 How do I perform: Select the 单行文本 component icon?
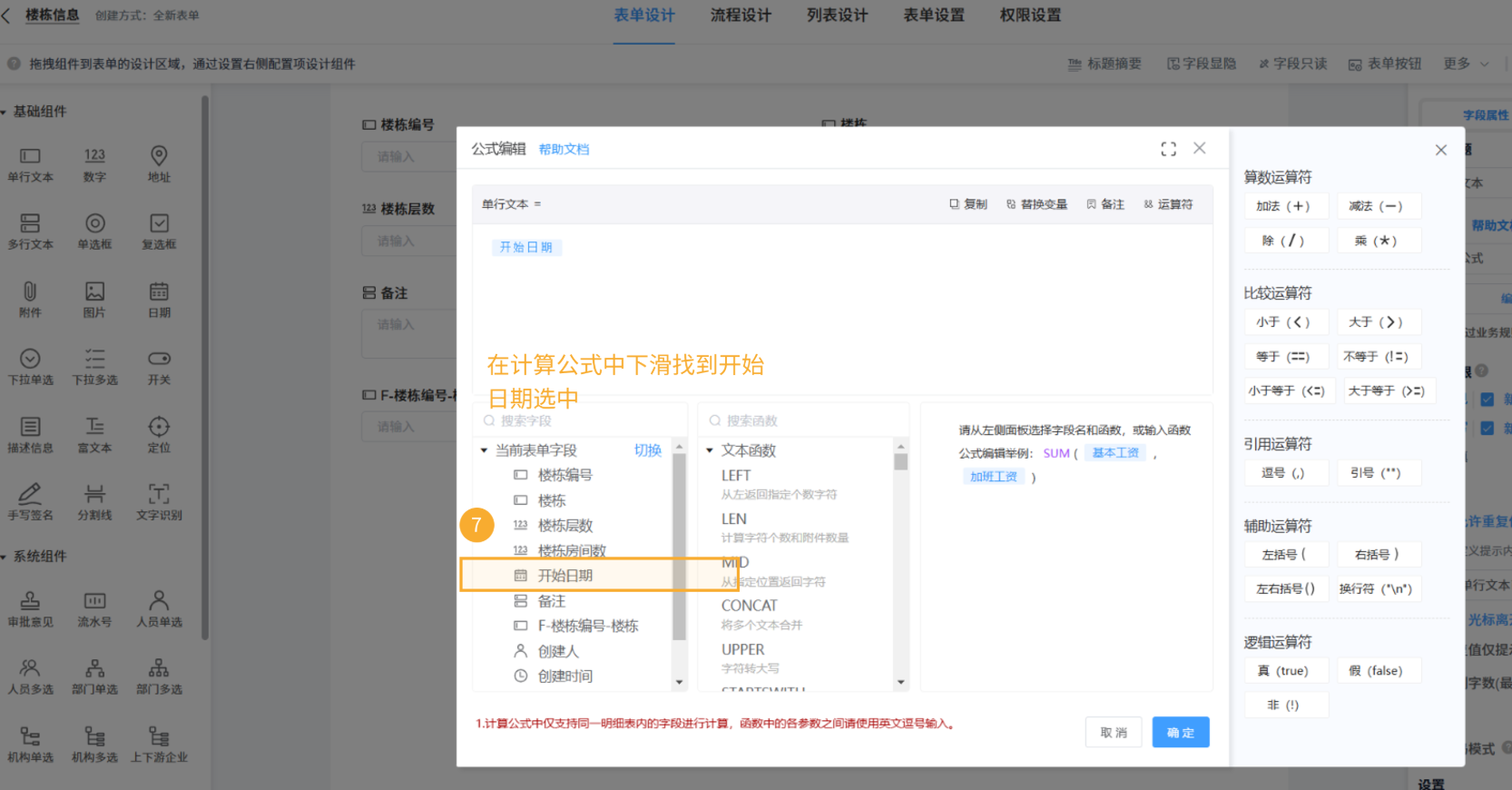coord(30,156)
